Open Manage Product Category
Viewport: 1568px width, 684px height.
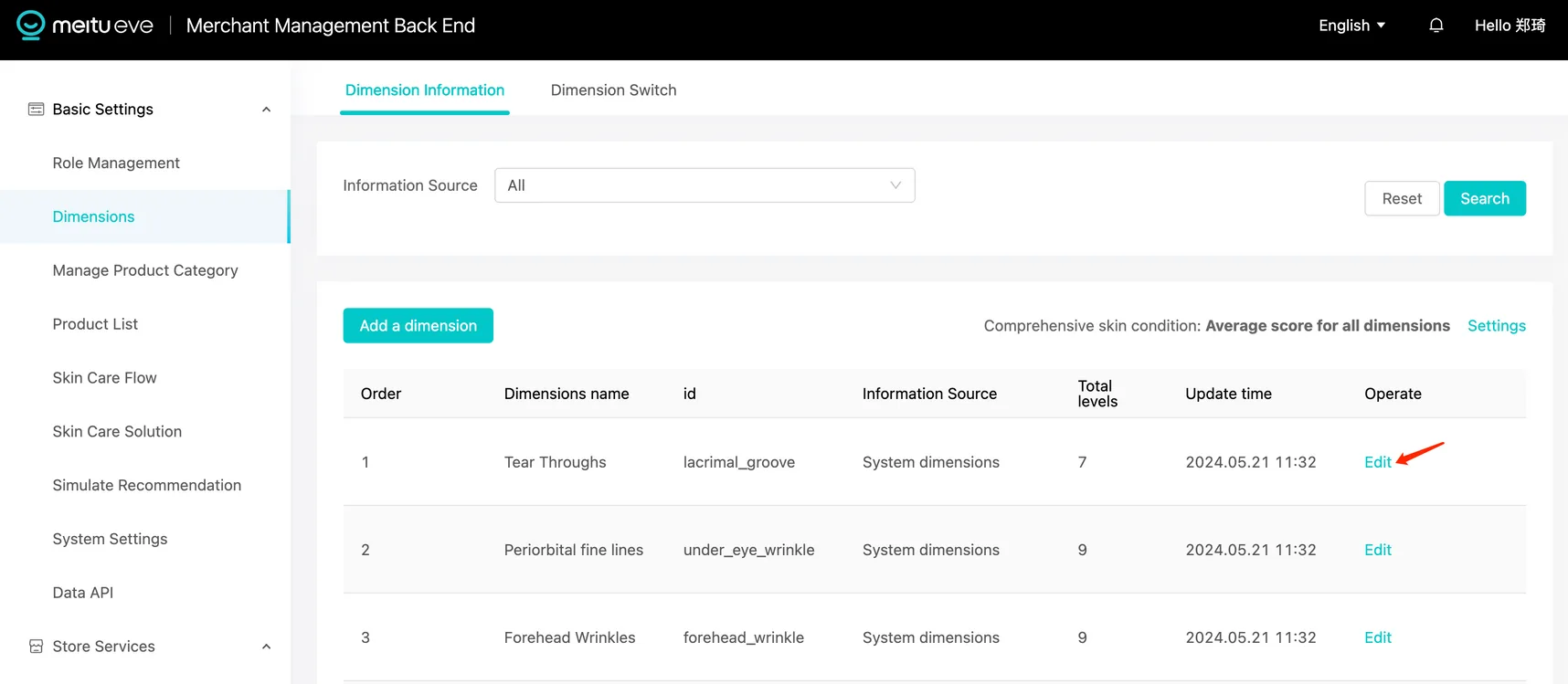tap(145, 270)
